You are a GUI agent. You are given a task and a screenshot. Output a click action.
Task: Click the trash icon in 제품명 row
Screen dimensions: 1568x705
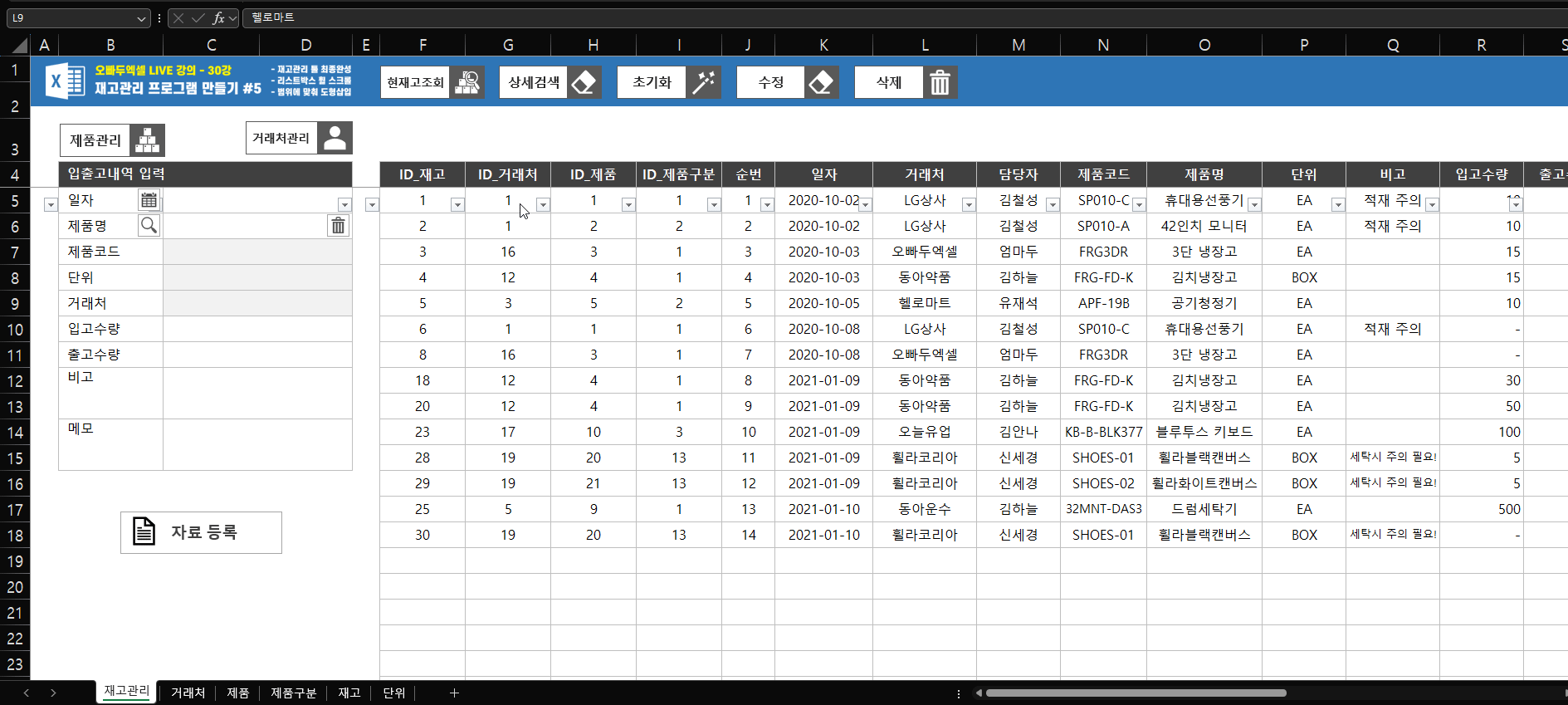click(x=338, y=226)
